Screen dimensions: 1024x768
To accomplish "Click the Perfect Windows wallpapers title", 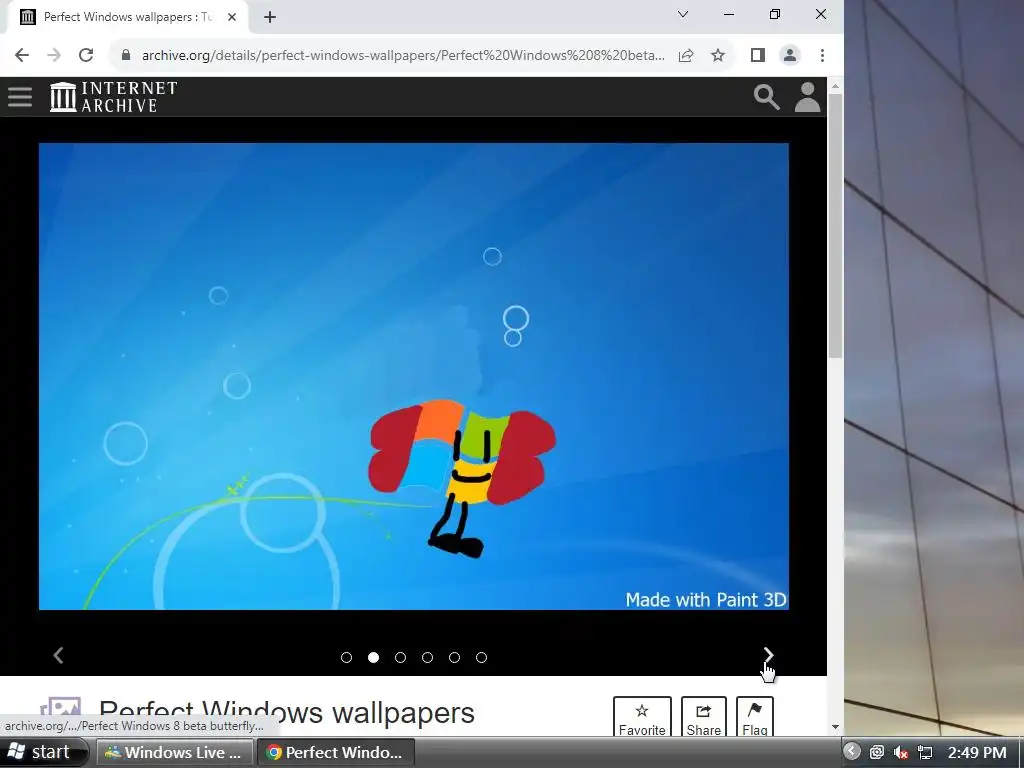I will coord(287,712).
